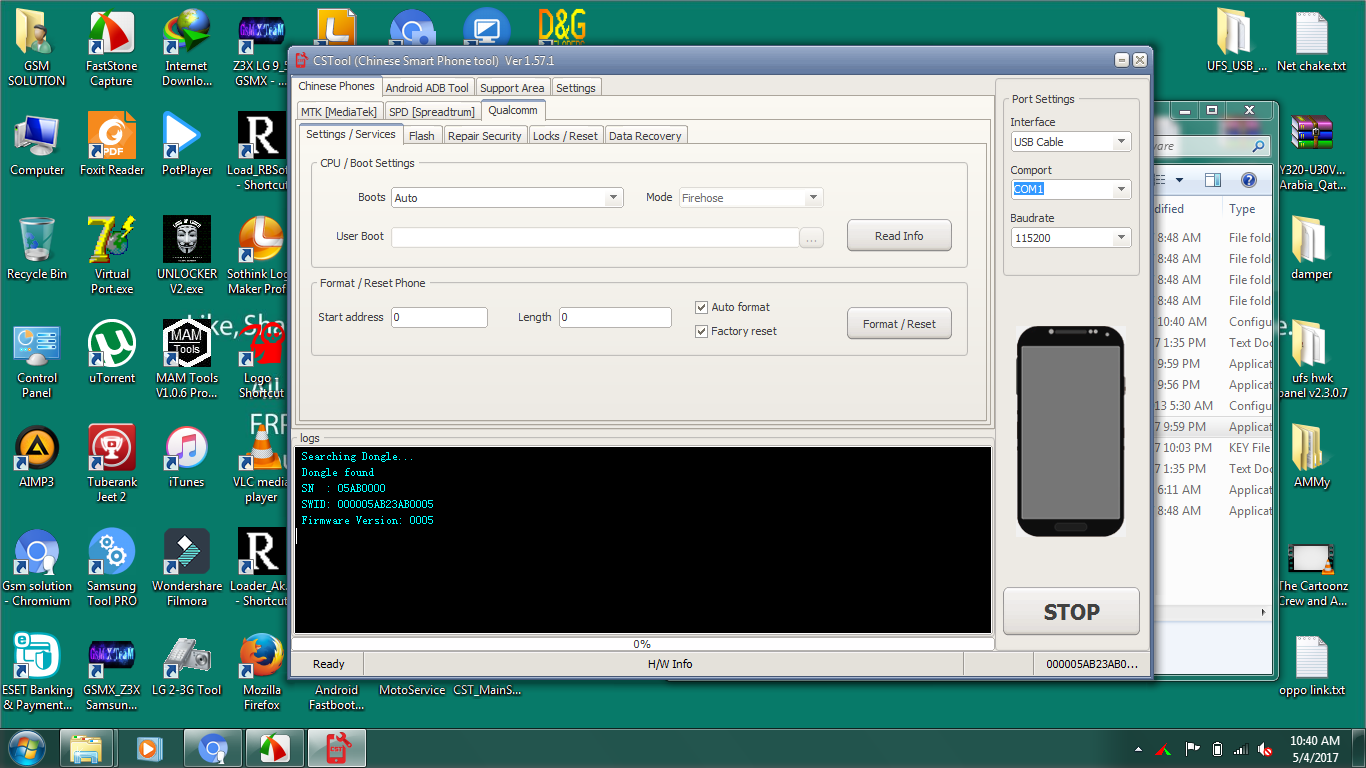
Task: Open the Repair Security tab
Action: click(485, 136)
